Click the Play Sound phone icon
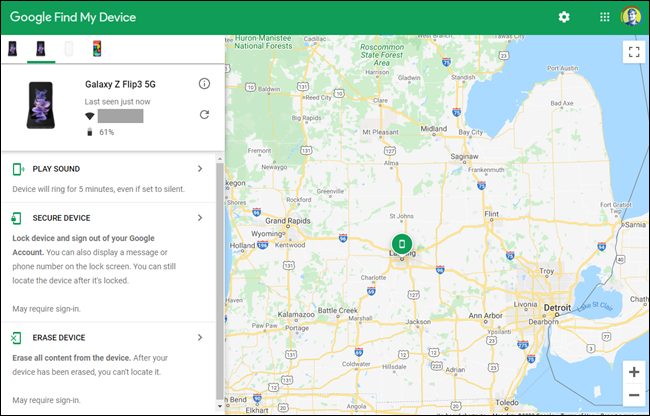Viewport: 650px width, 416px height. 18,170
